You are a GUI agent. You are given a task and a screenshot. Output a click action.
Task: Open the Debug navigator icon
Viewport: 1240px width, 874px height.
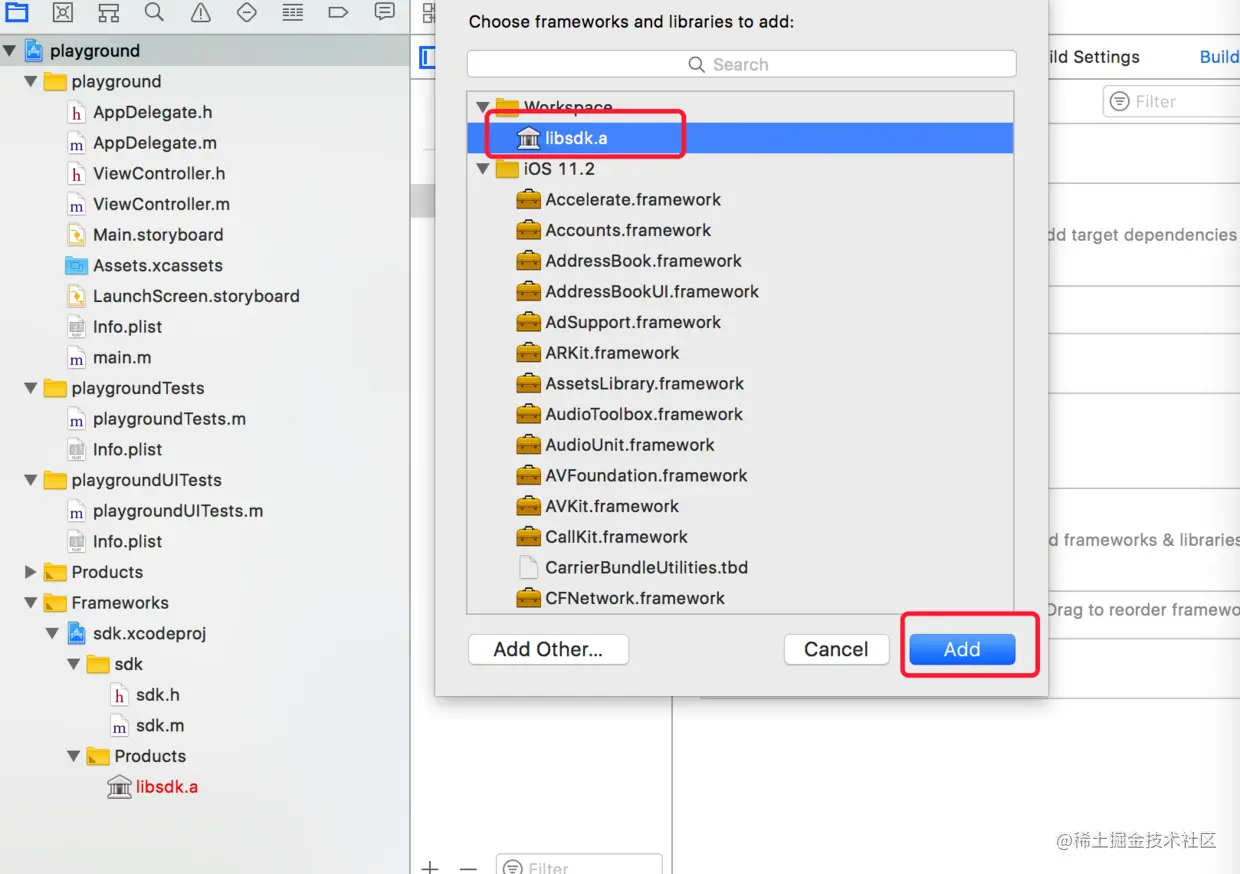[292, 12]
